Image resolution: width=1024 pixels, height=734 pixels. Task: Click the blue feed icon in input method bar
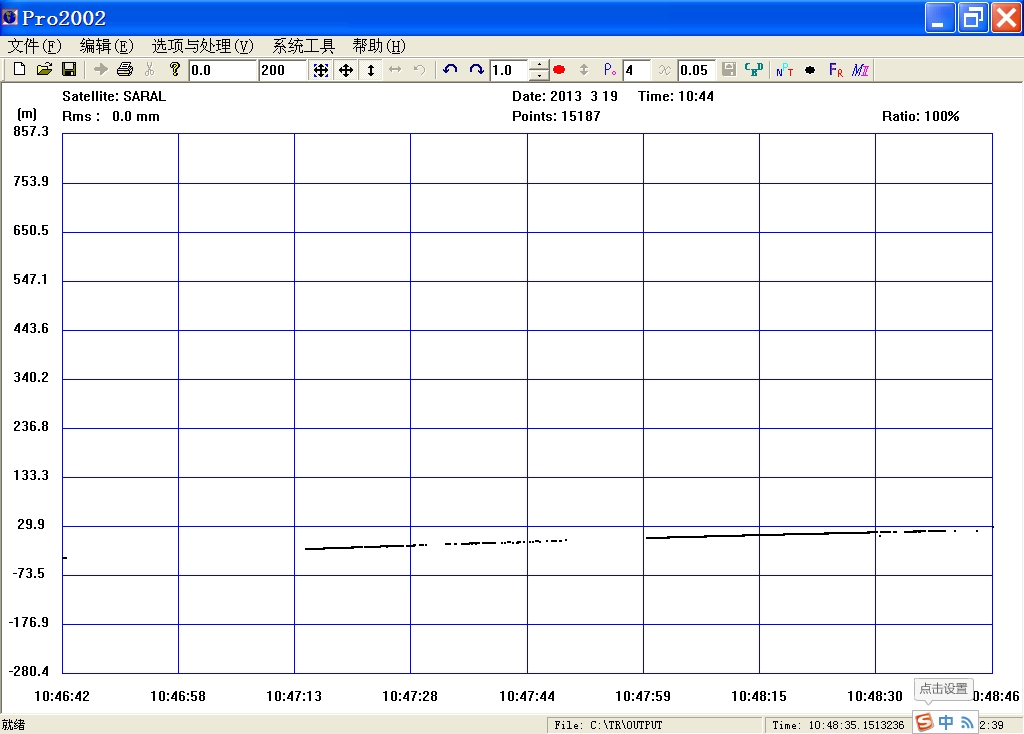(967, 722)
